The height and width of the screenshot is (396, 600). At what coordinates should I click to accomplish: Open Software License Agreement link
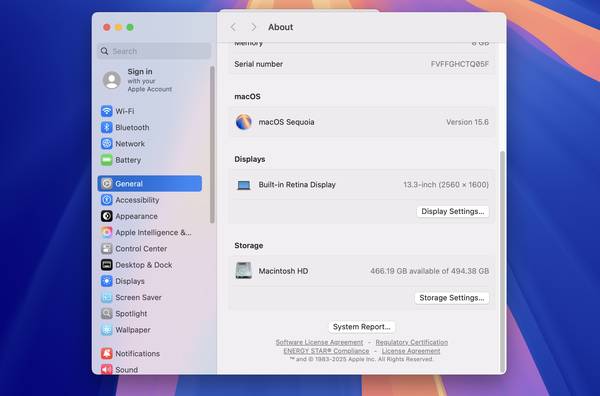point(319,342)
